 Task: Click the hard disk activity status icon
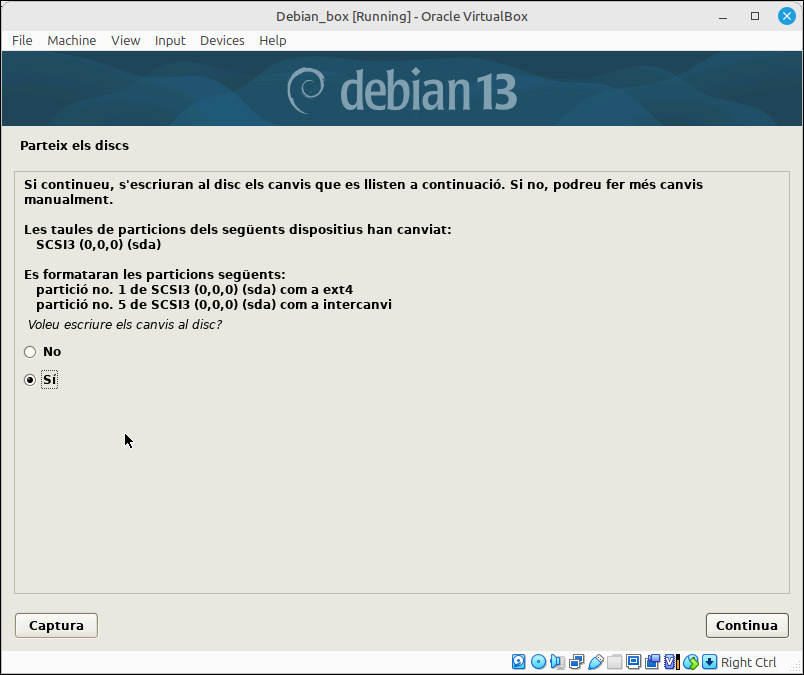[x=518, y=662]
